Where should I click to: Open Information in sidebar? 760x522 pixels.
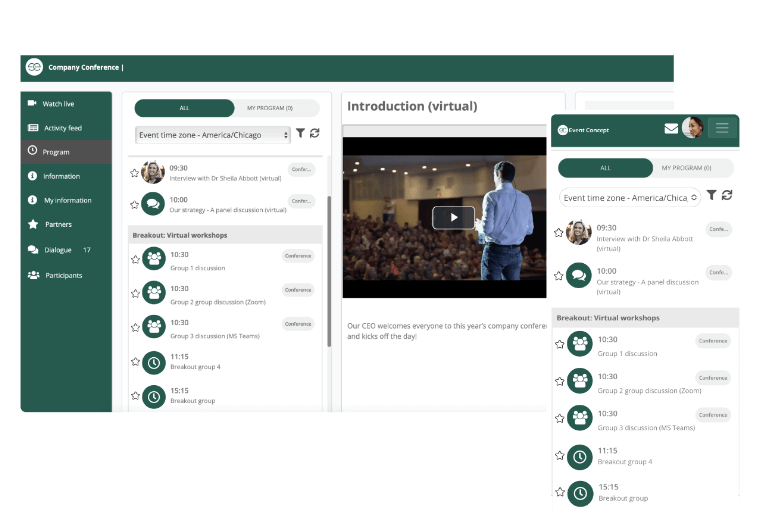click(x=66, y=176)
